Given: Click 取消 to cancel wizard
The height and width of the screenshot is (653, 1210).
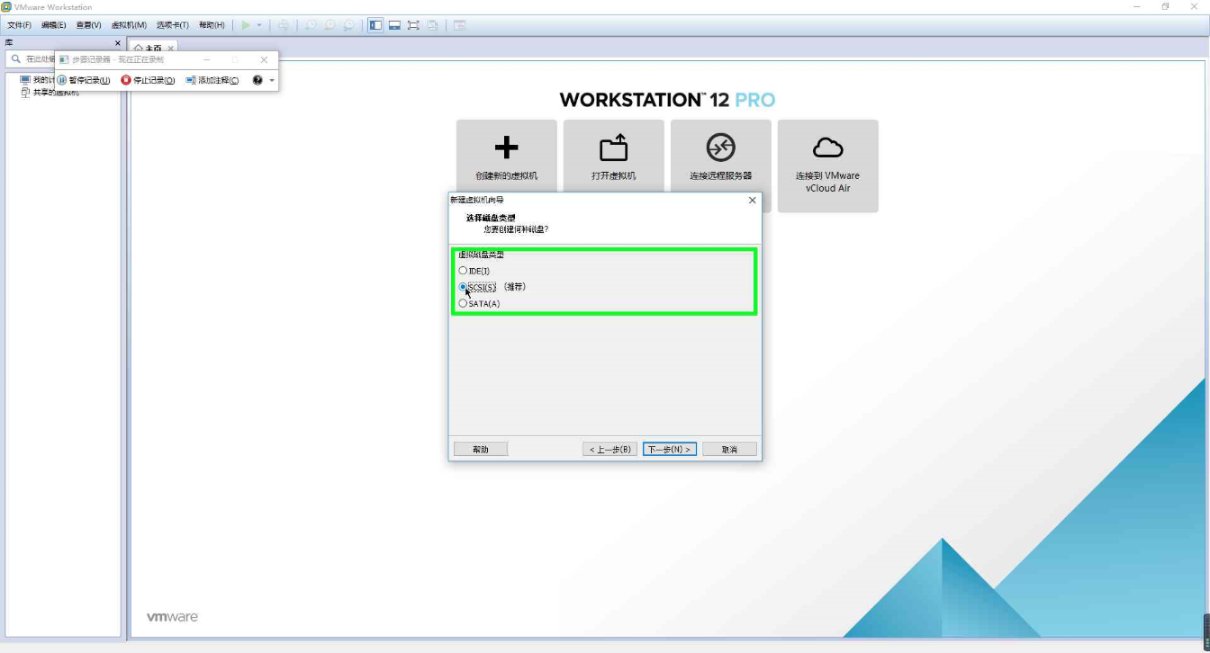Looking at the screenshot, I should point(729,449).
